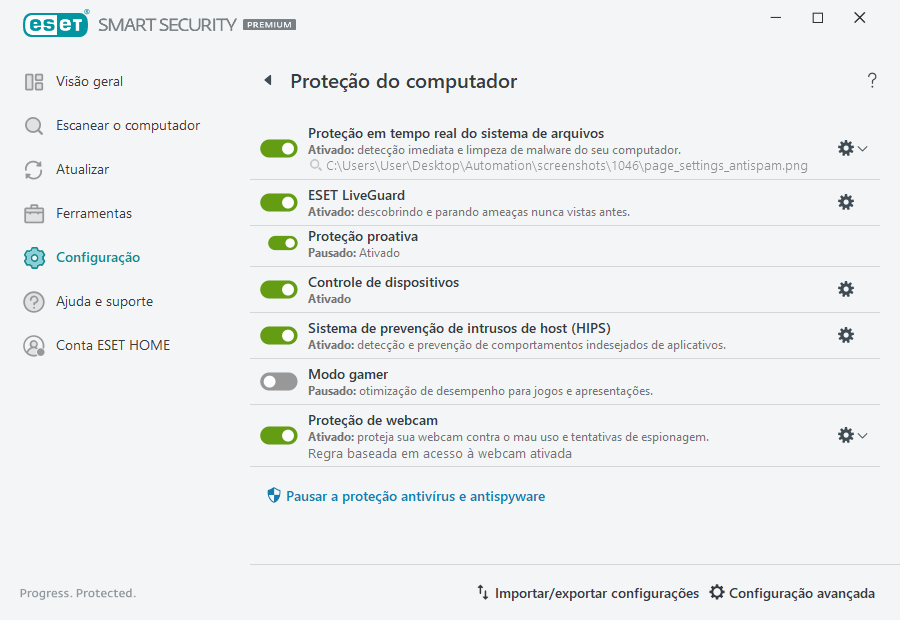Open the Ferramentas toolbox icon
The image size is (900, 620).
tap(33, 213)
